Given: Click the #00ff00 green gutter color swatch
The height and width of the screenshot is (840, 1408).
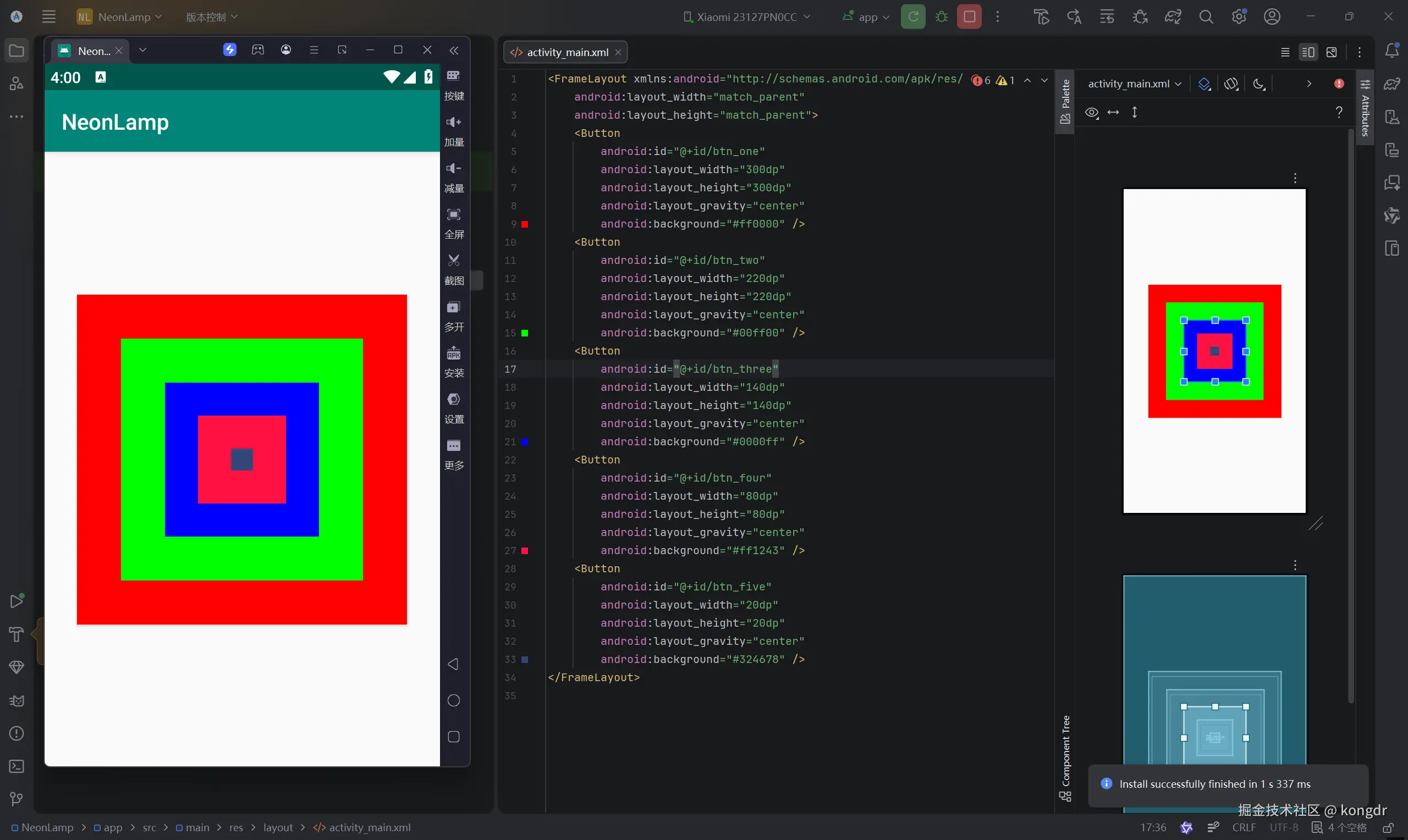Looking at the screenshot, I should pos(525,333).
